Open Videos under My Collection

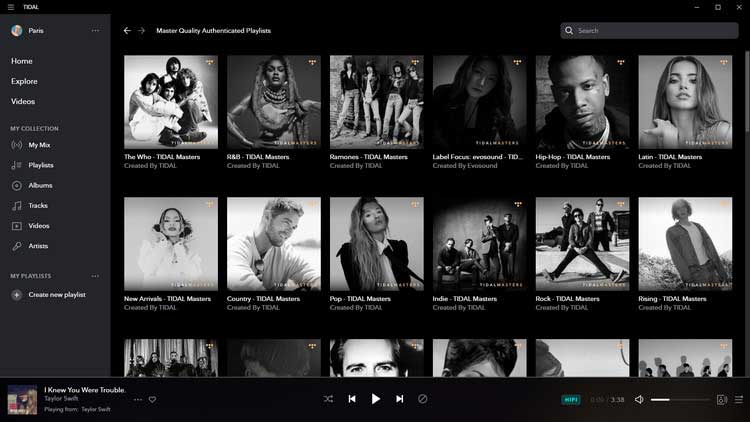(x=39, y=226)
